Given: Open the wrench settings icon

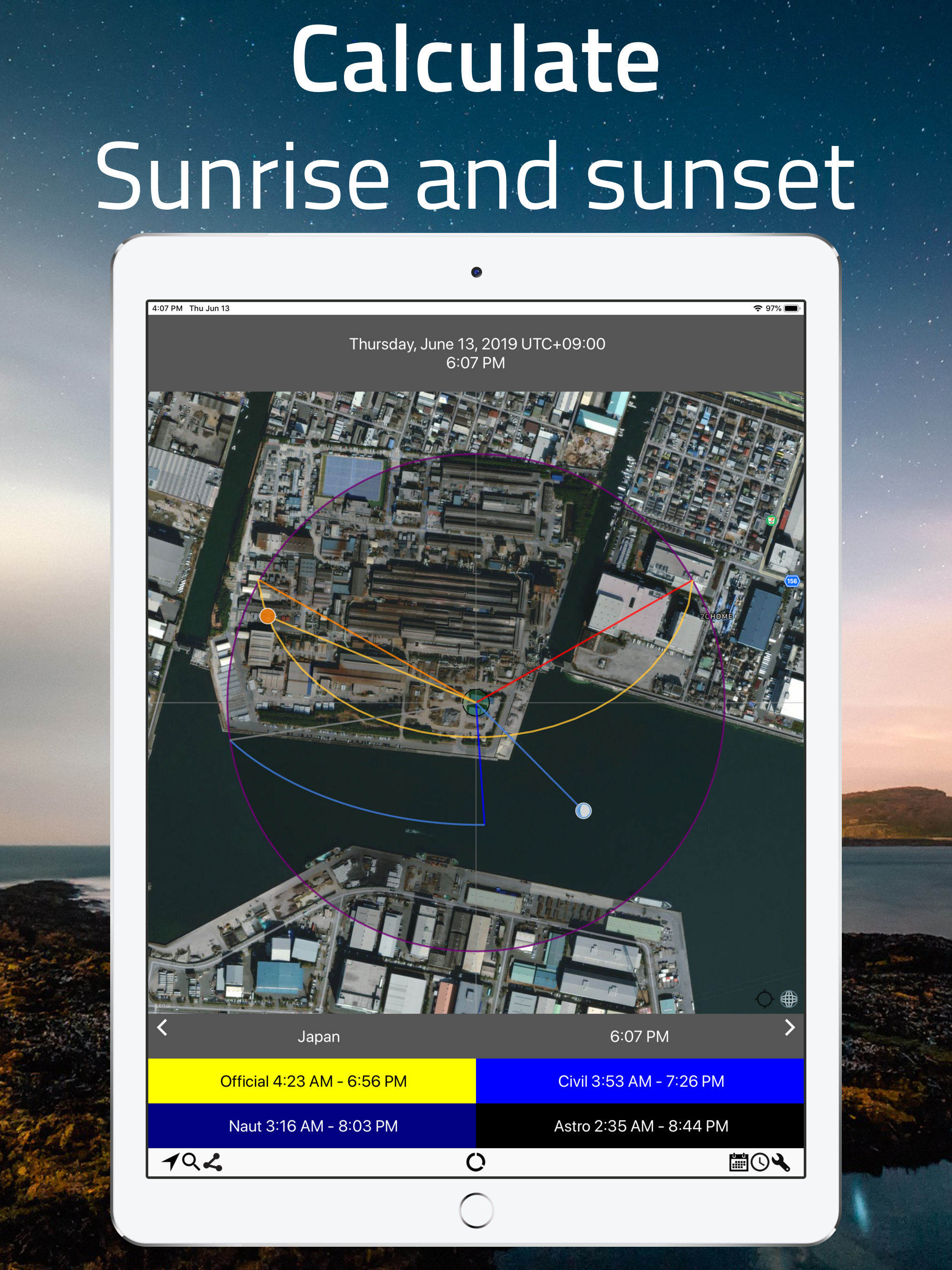Looking at the screenshot, I should tap(781, 1162).
